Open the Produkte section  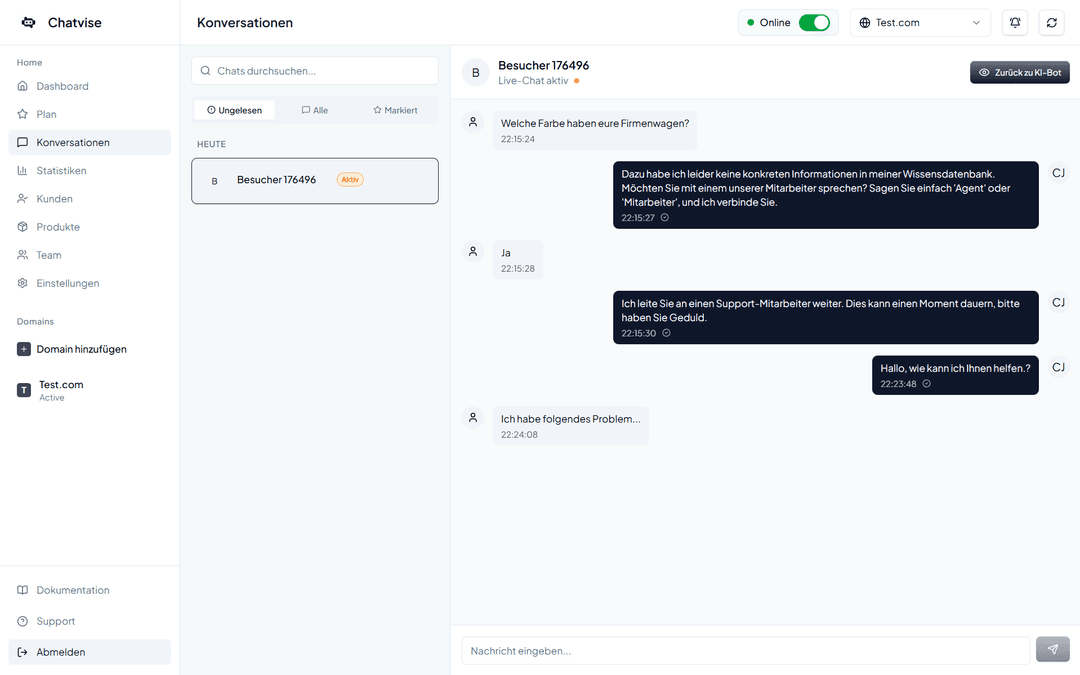pyautogui.click(x=57, y=226)
